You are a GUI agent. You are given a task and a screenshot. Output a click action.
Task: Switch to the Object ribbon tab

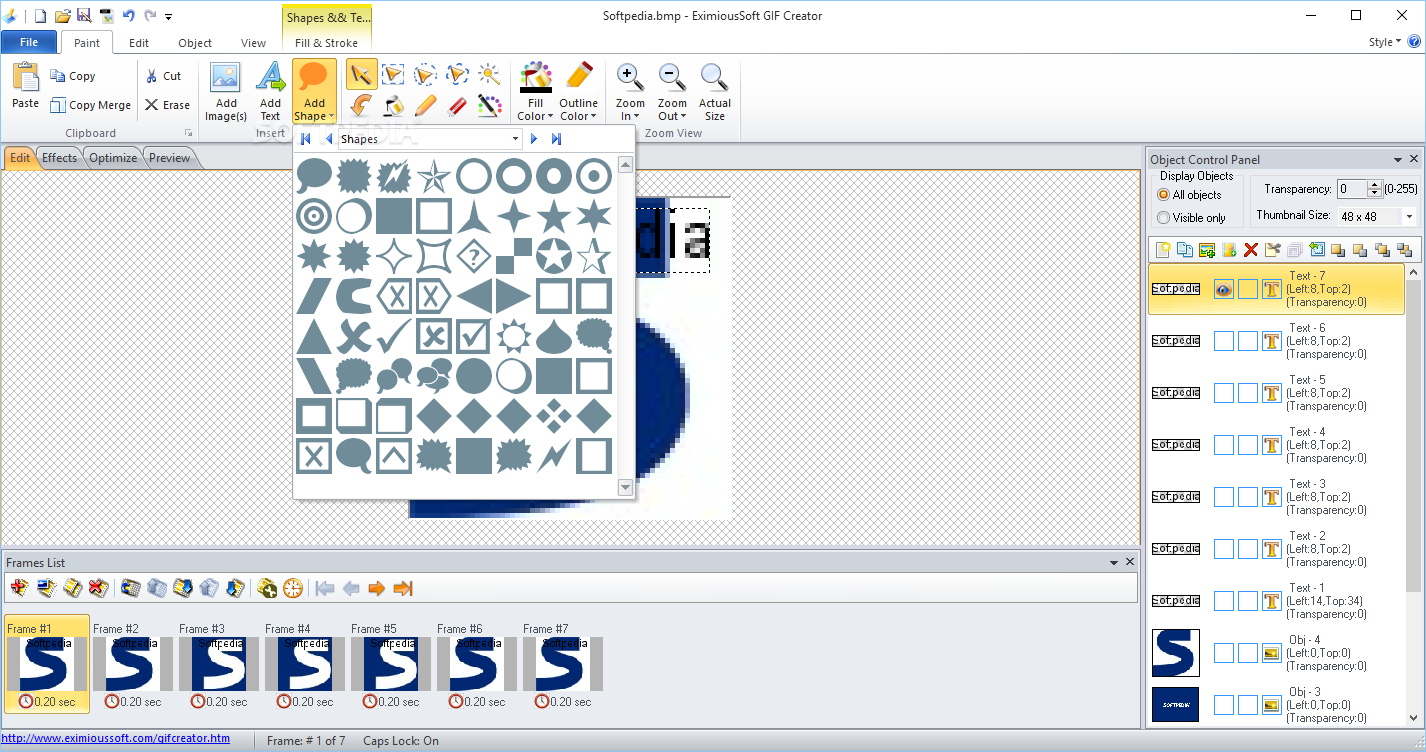195,43
